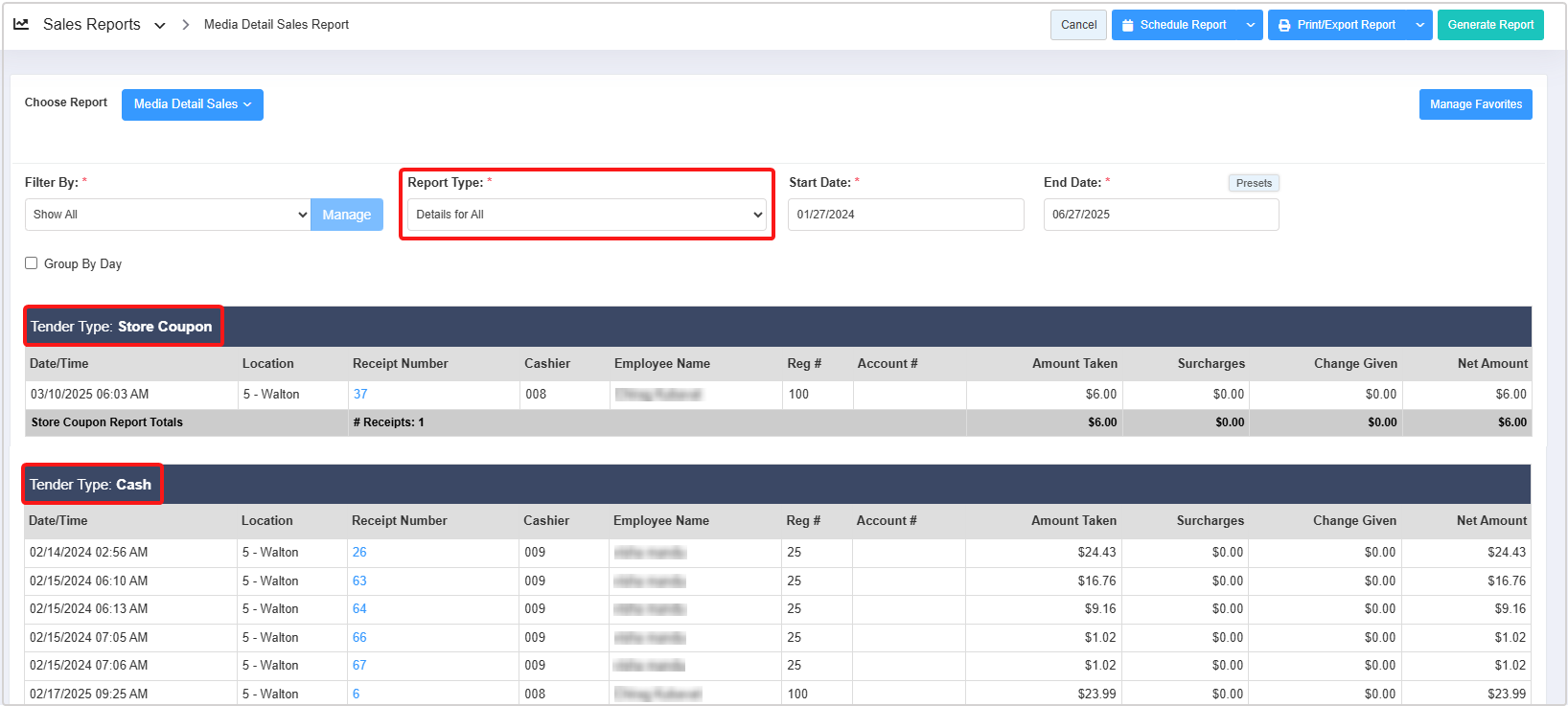
Task: Click the printer icon on Print/Export Report
Action: tap(1284, 25)
